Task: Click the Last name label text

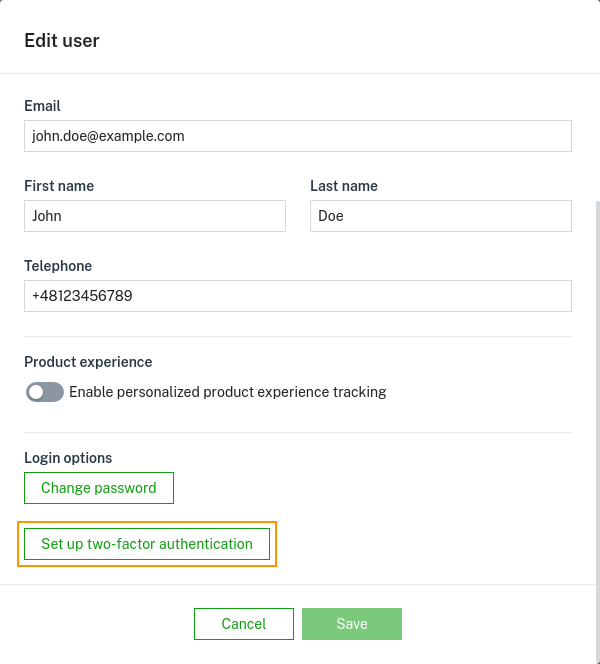Action: point(344,186)
